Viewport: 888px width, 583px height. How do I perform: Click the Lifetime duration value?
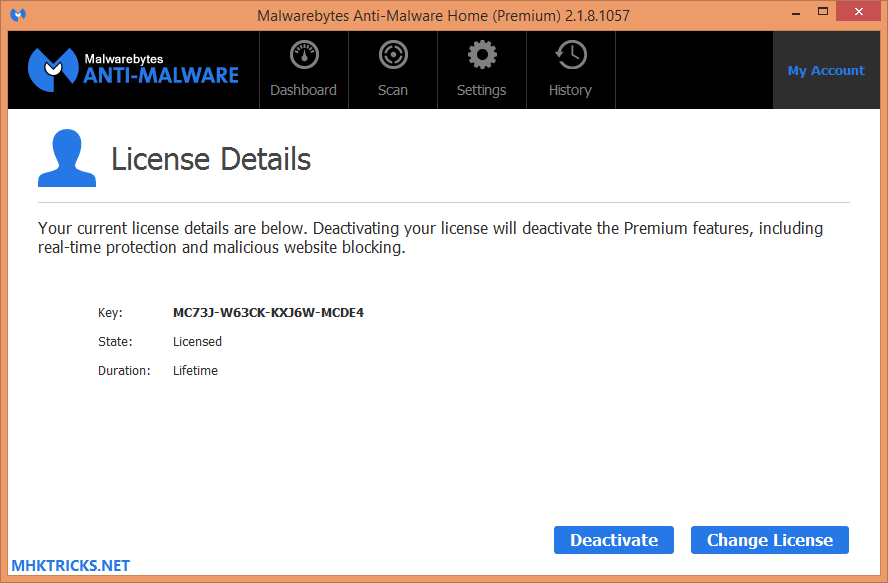pyautogui.click(x=195, y=371)
